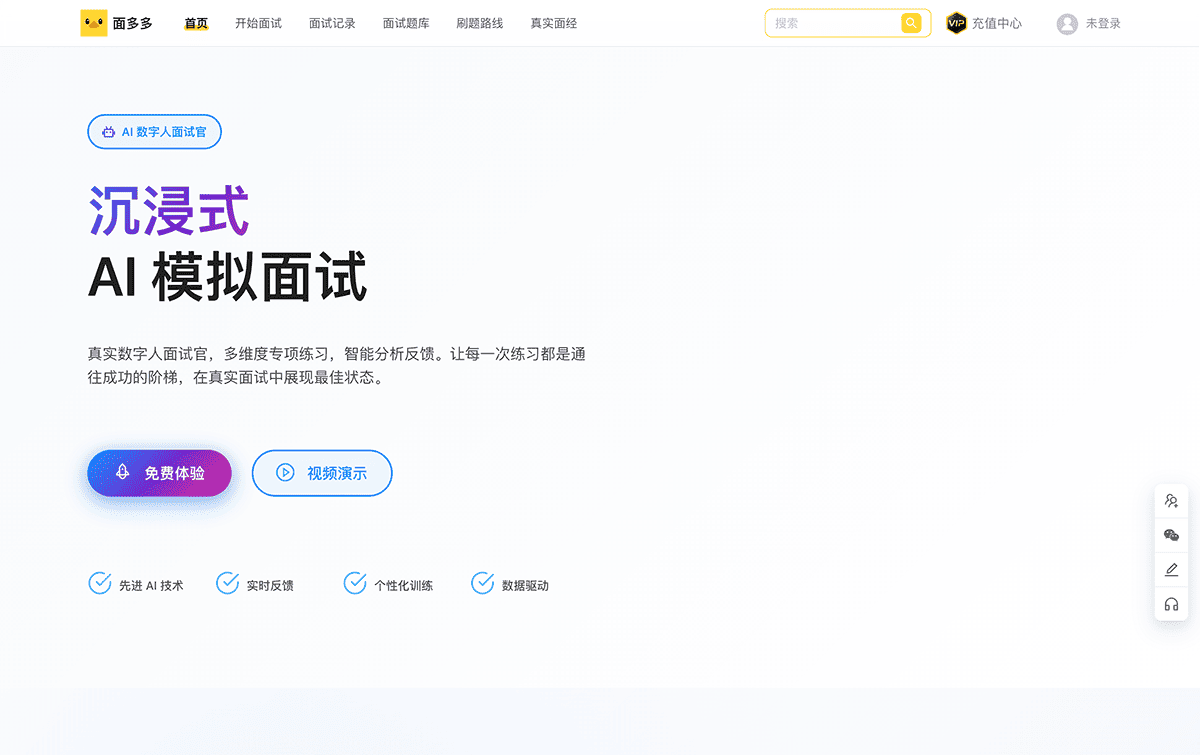The height and width of the screenshot is (755, 1200).
Task: Go to 面试记录 in the navigation bar
Action: 332,23
